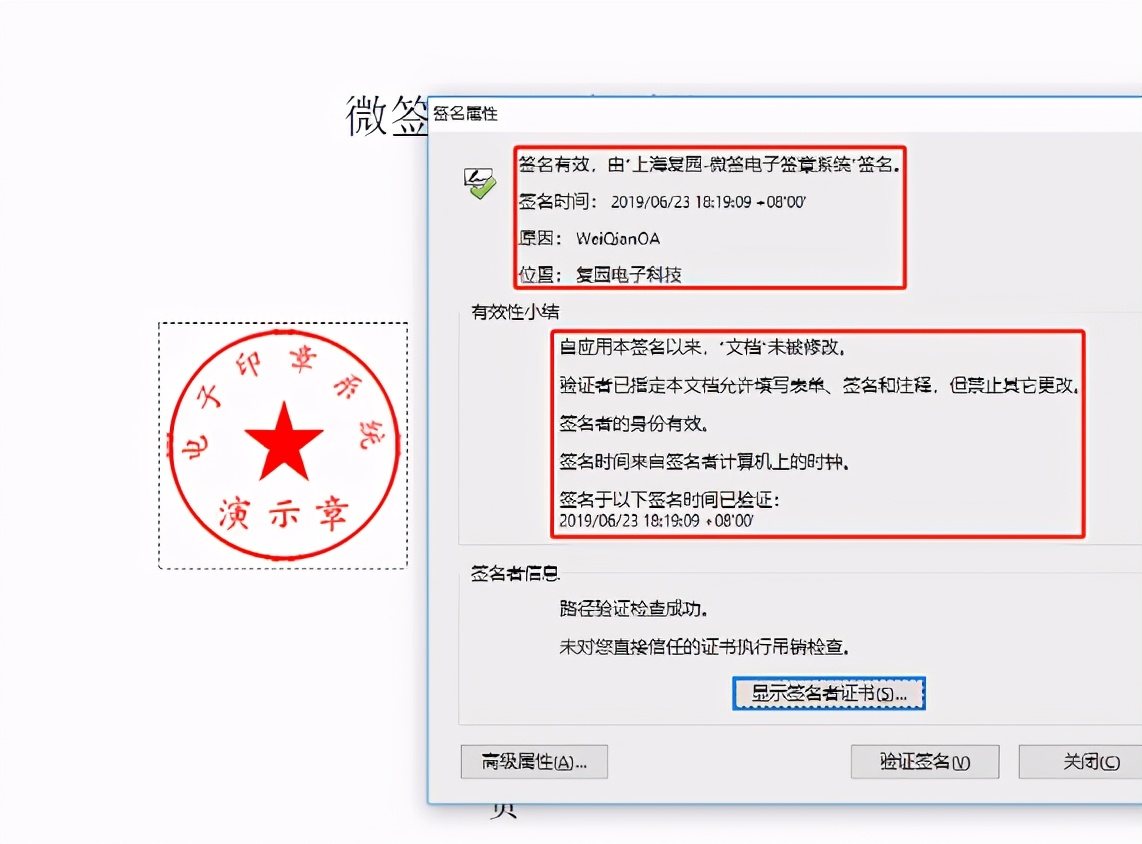Screen dimensions: 1142x844
Task: Click the 验证签名(V) button
Action: (x=925, y=762)
